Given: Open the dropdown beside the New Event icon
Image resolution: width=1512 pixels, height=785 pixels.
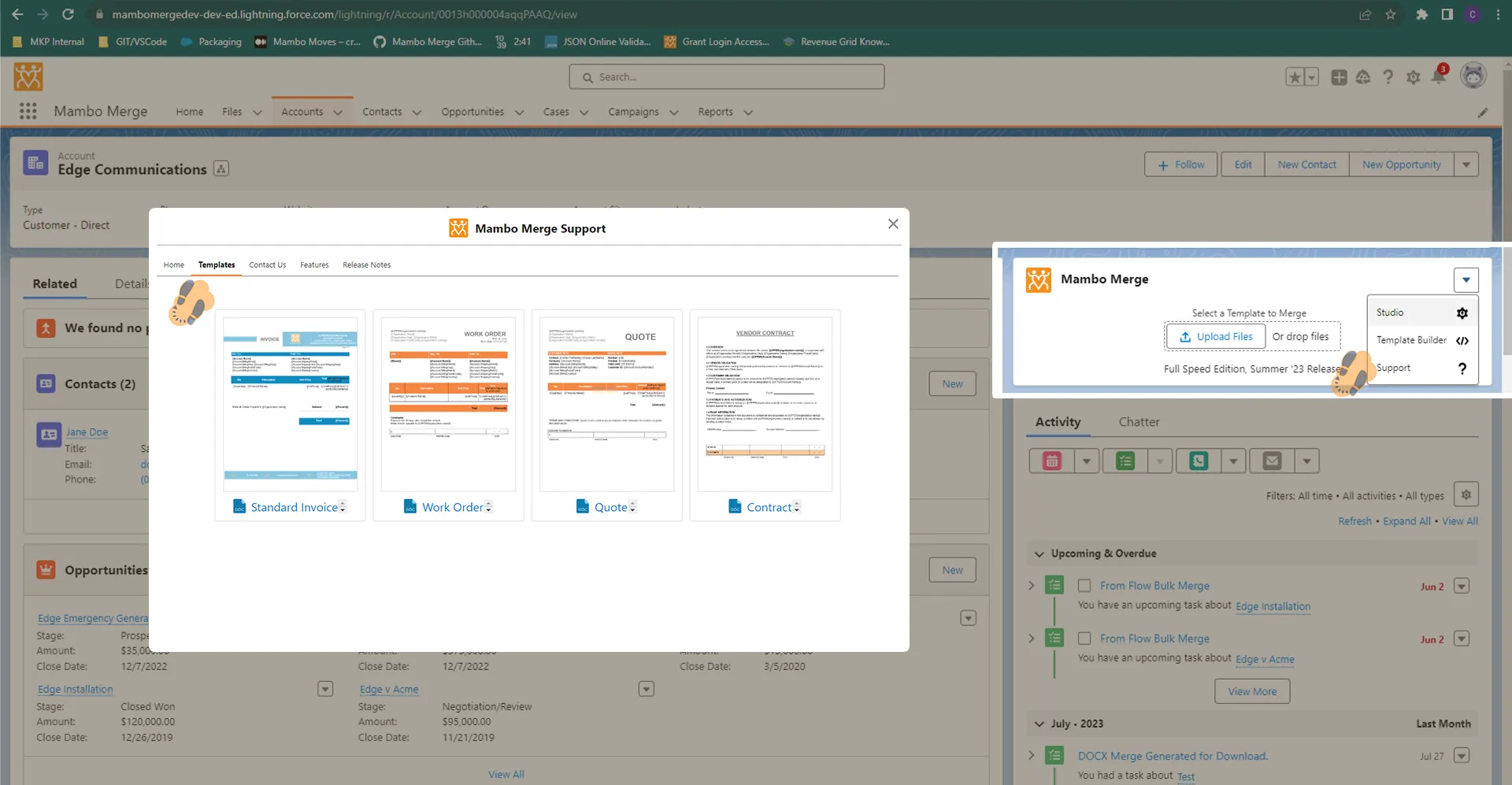Looking at the screenshot, I should (x=1087, y=461).
